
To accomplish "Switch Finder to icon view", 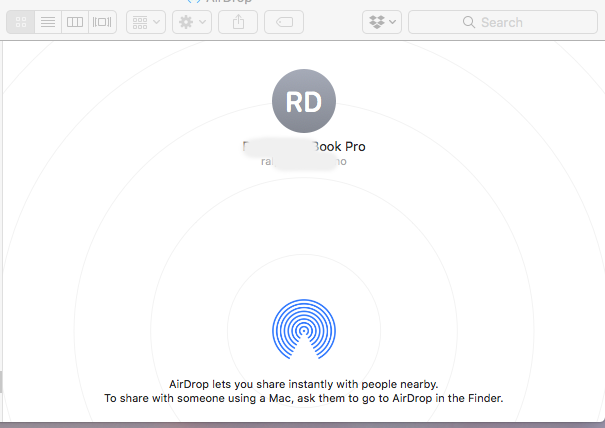I will (x=21, y=22).
